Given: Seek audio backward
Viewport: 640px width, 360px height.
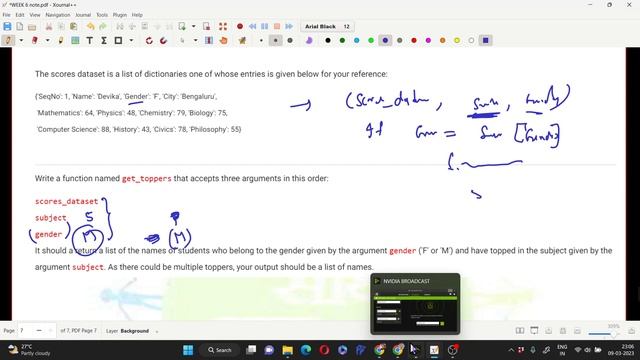Looking at the screenshot, I should point(252,27).
